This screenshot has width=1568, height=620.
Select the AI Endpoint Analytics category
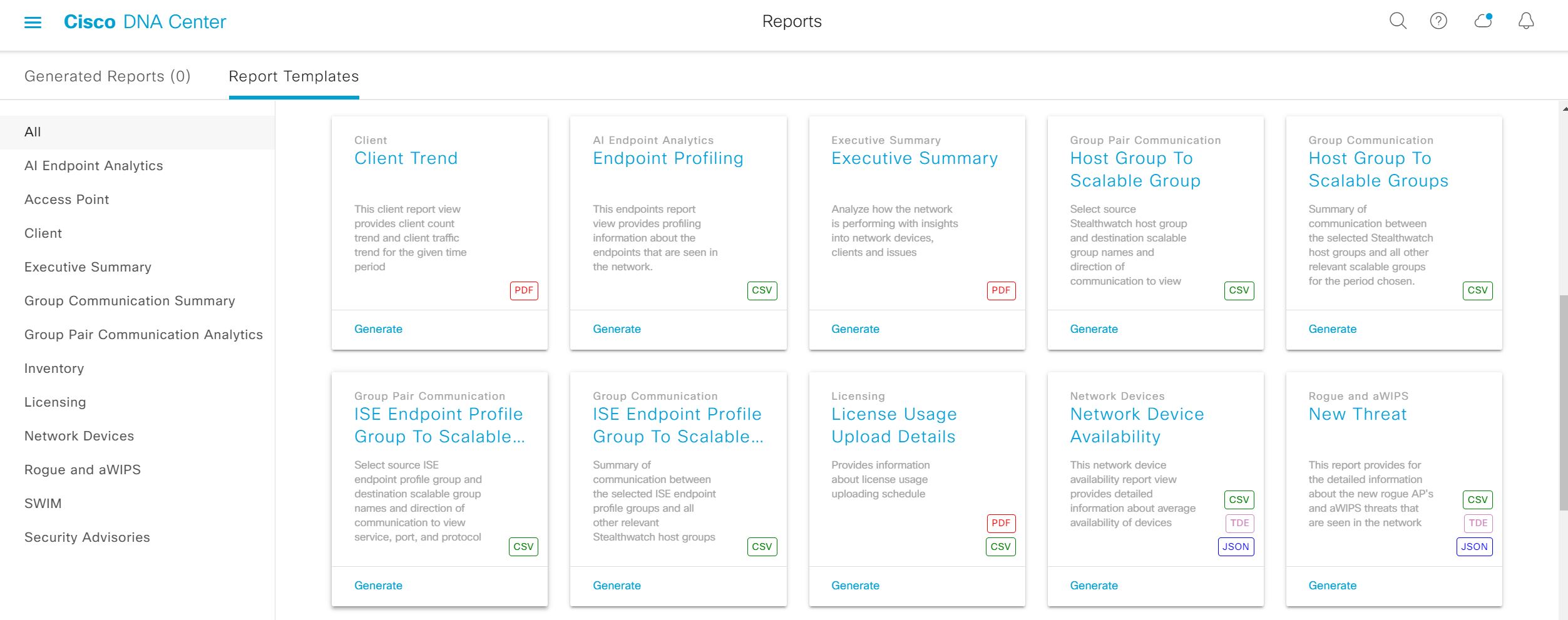tap(94, 165)
